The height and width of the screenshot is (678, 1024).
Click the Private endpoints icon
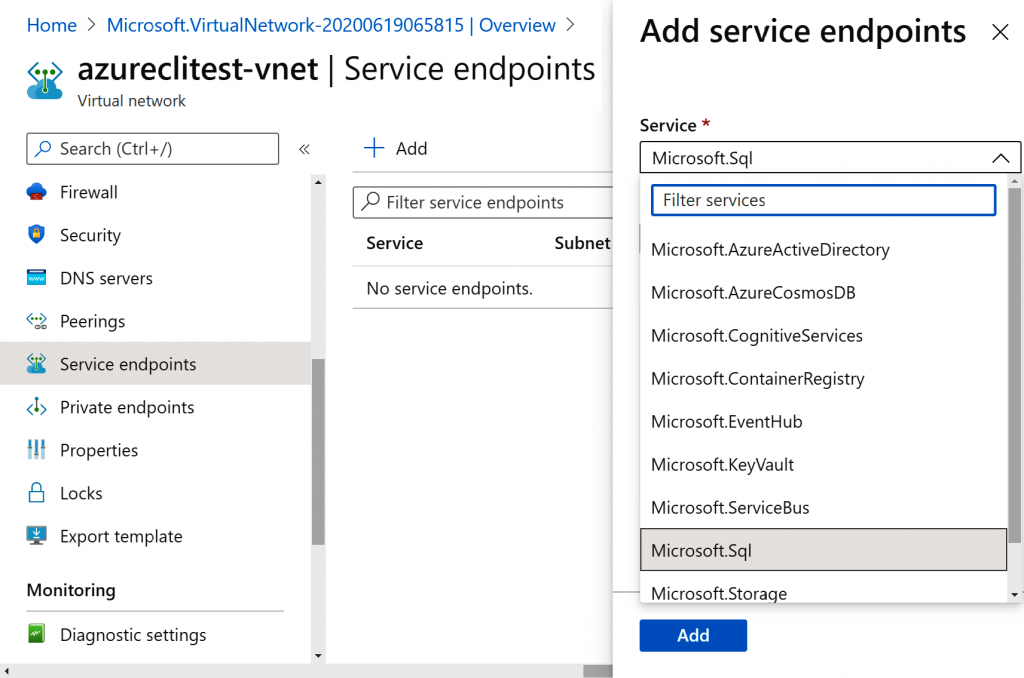point(37,407)
